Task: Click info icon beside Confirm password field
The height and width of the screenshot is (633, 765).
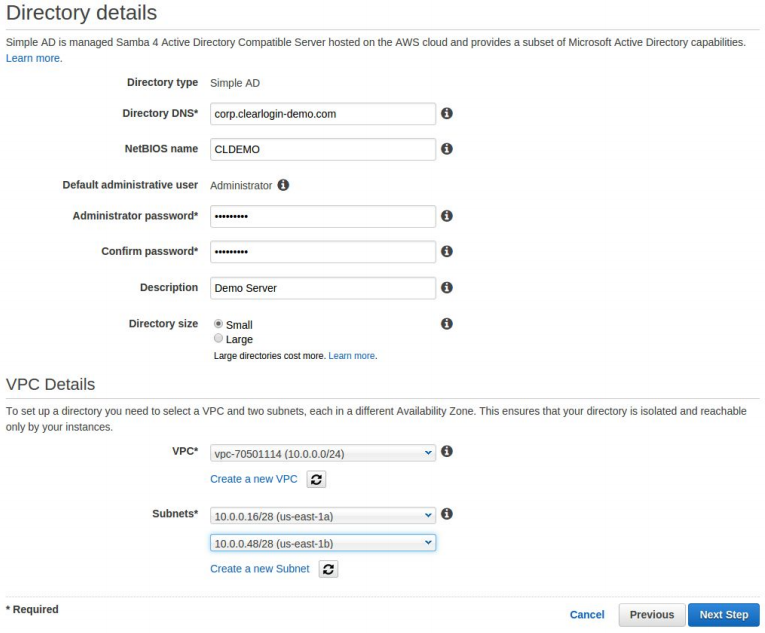Action: pos(447,252)
